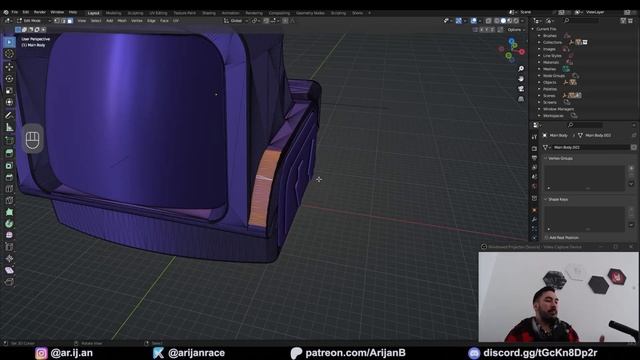
Task: Select the Select Box tool
Action: (9, 42)
